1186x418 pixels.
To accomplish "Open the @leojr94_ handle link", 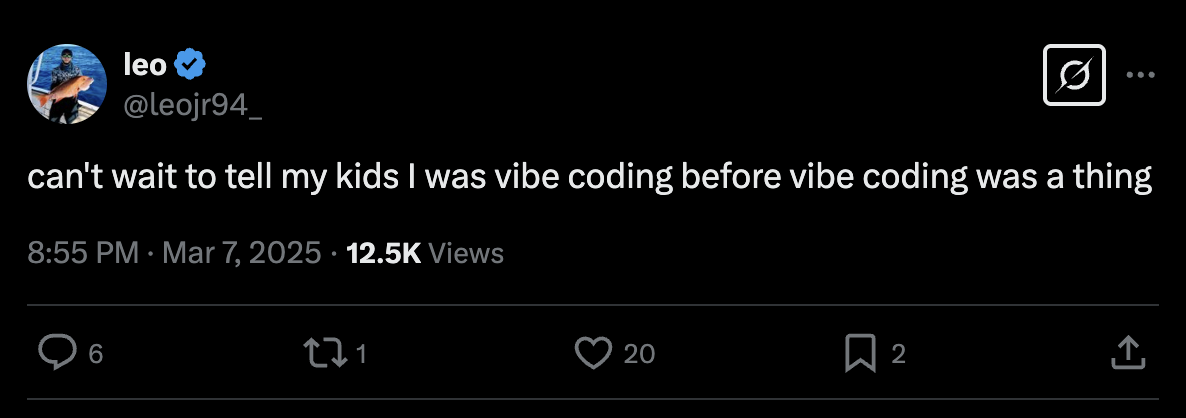I will tap(193, 108).
